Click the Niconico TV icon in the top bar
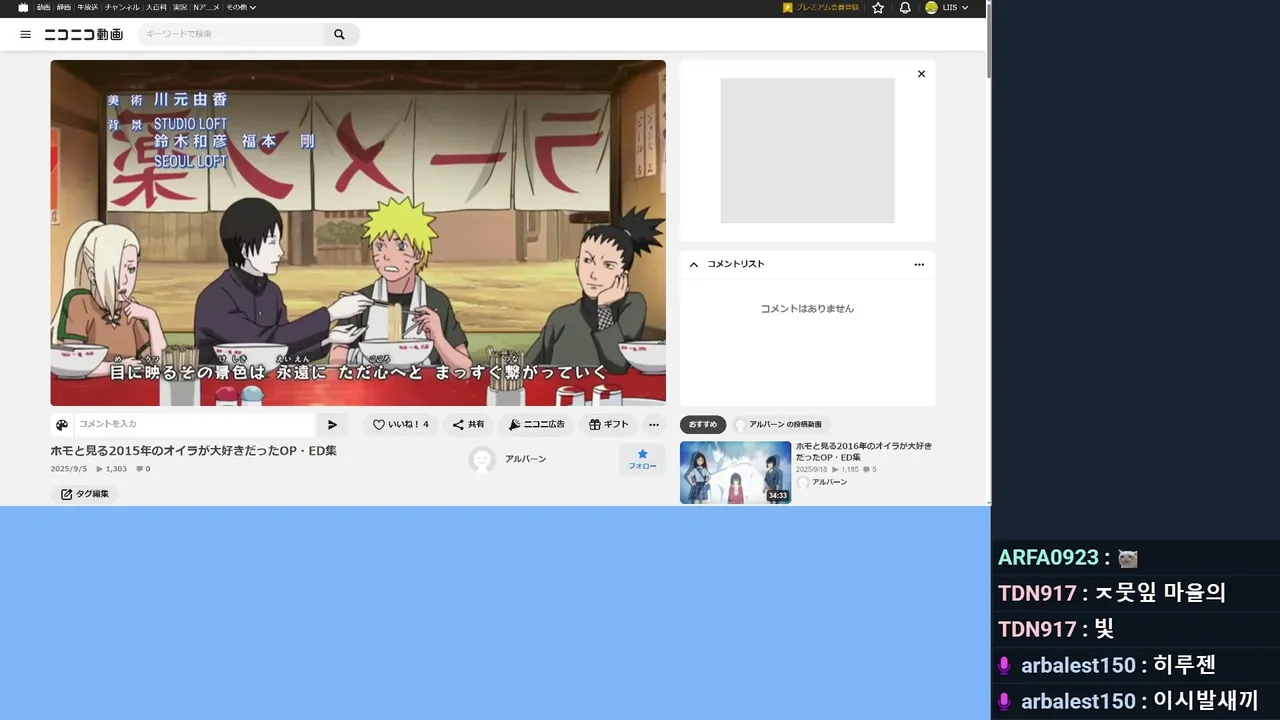Viewport: 1280px width, 720px height. point(23,7)
